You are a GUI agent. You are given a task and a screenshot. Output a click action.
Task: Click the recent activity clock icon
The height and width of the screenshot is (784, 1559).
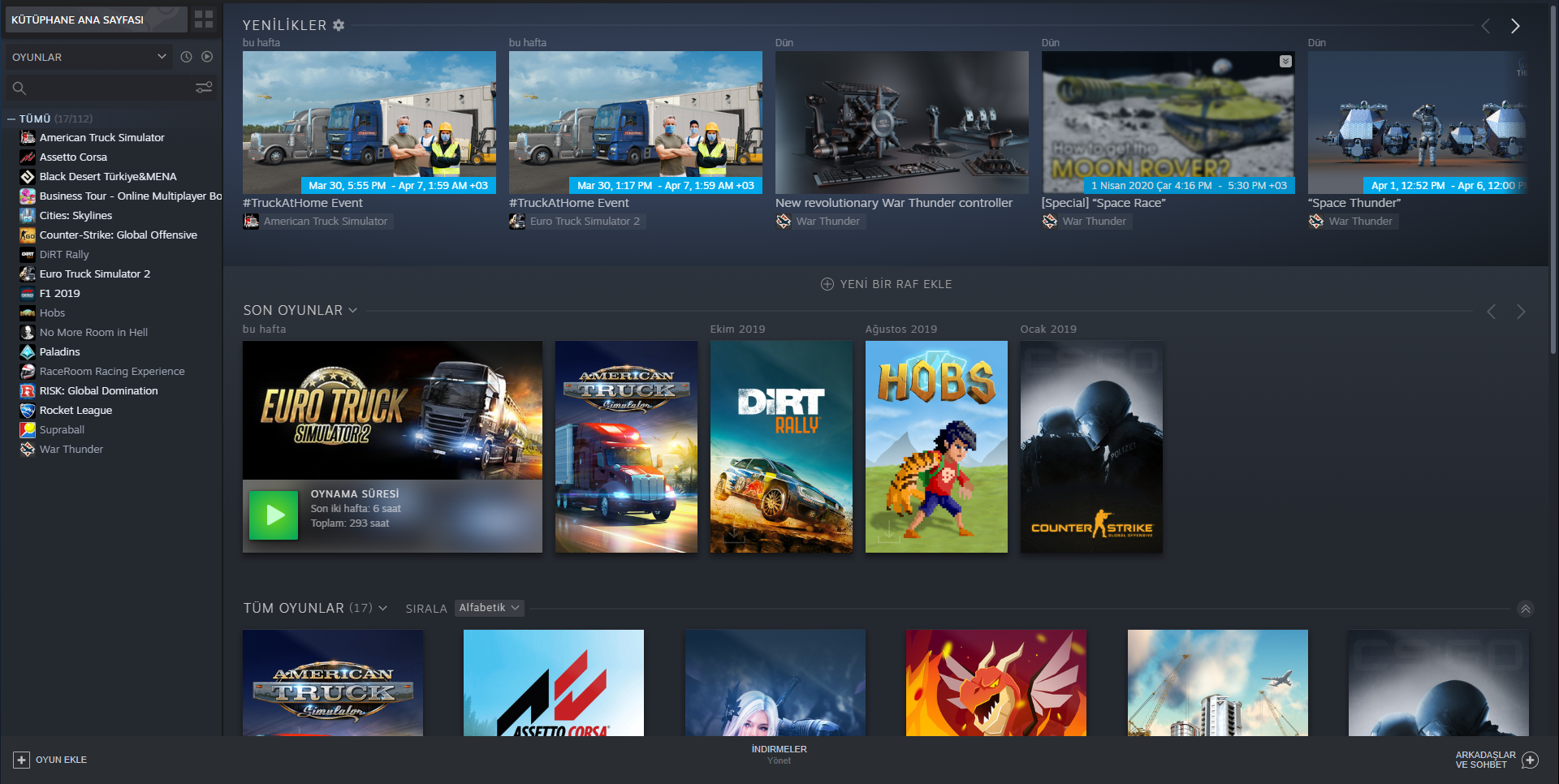[x=186, y=57]
